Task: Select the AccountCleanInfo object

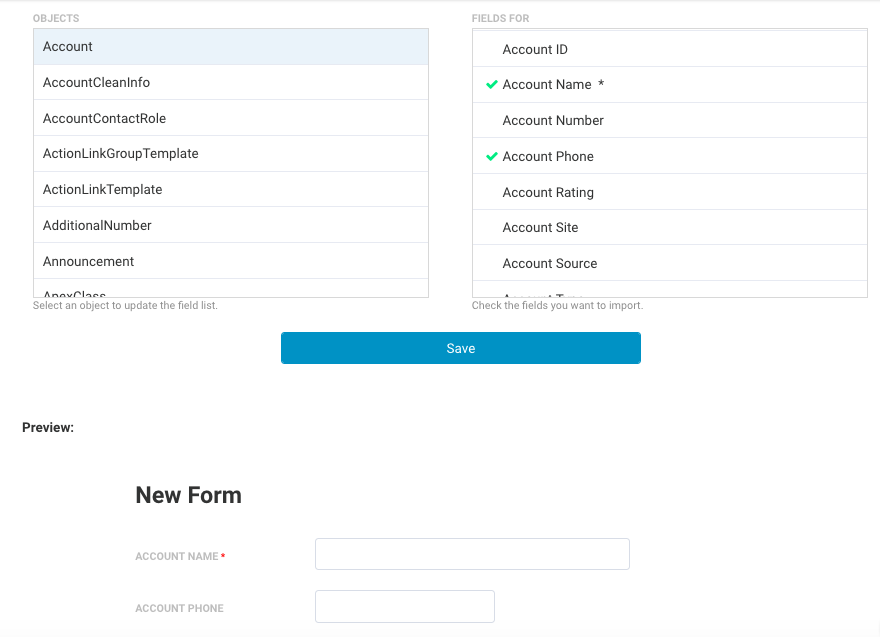Action: [x=231, y=83]
